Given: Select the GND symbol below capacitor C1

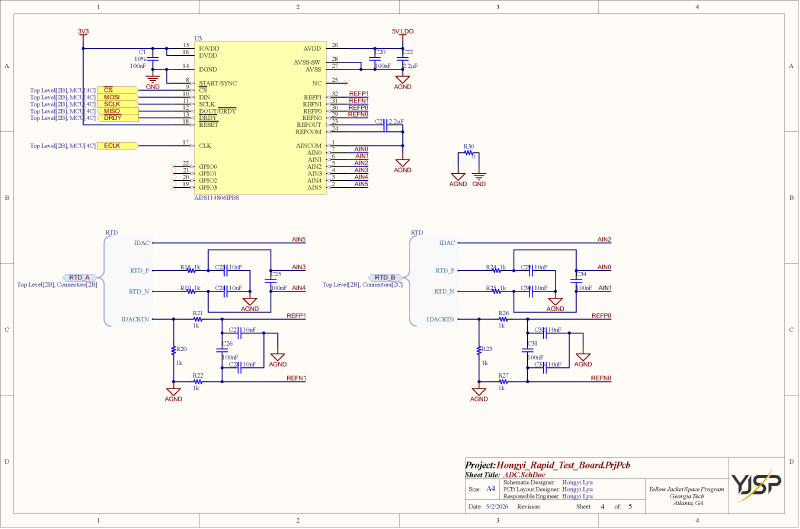Looking at the screenshot, I should 153,82.
